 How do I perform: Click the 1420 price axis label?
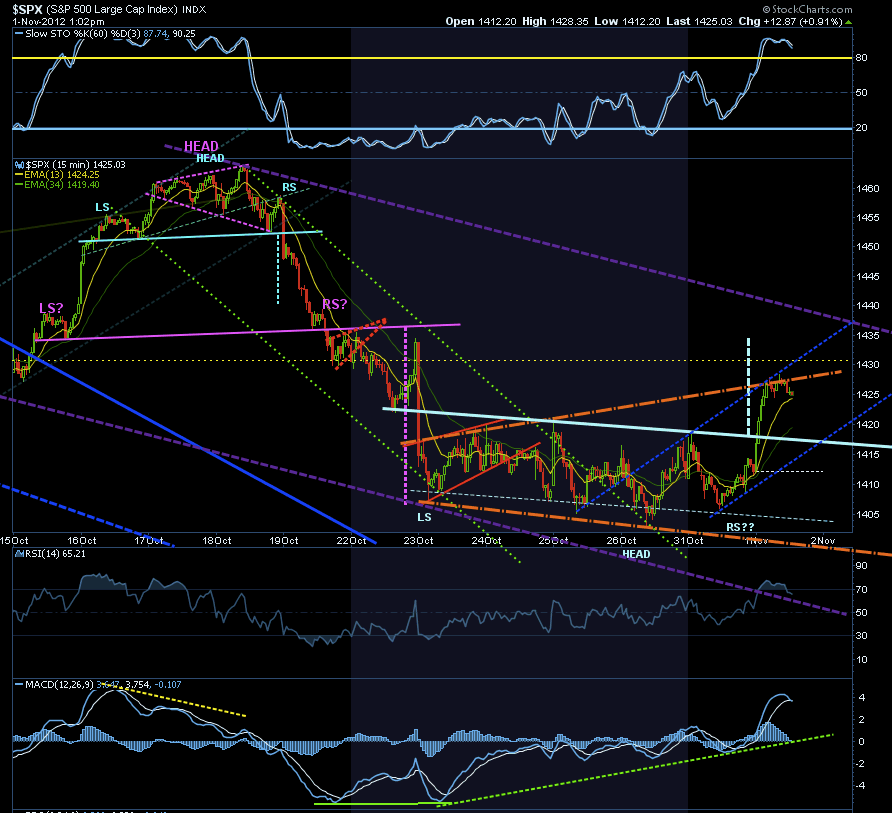tap(868, 424)
